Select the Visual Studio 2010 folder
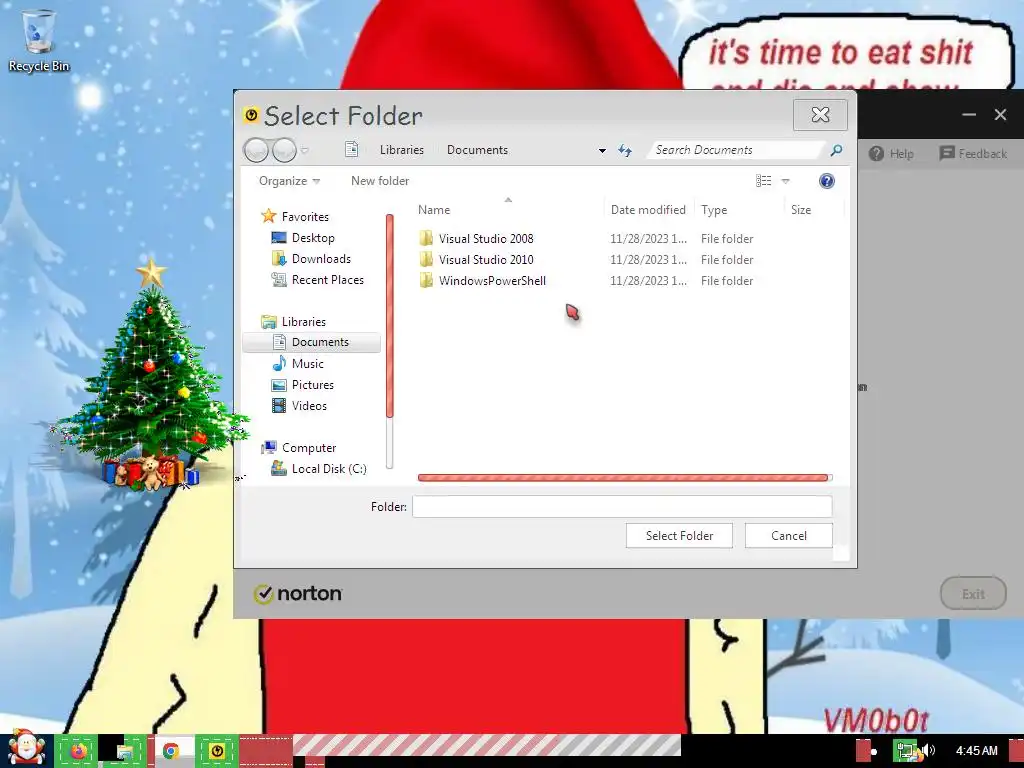The image size is (1024, 768). [486, 259]
